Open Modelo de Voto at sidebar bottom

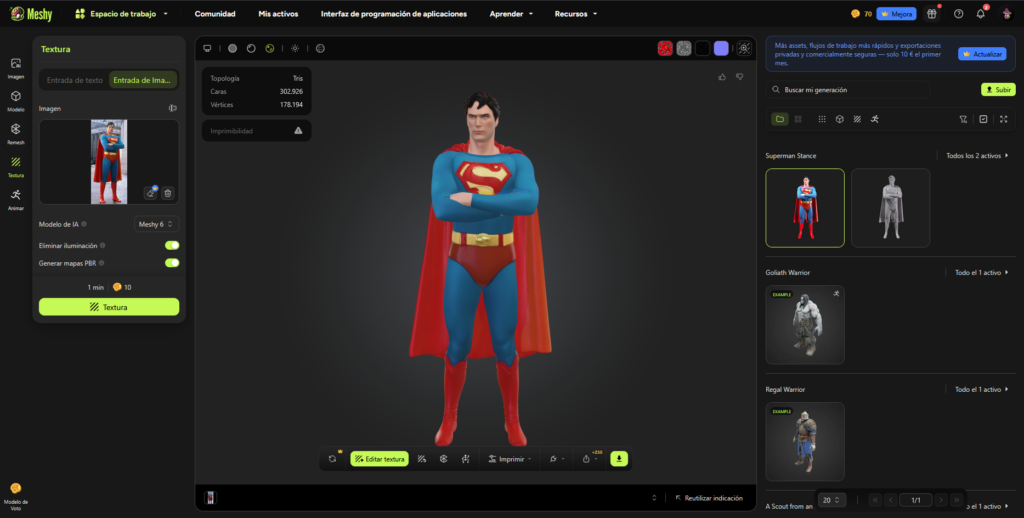pos(16,496)
